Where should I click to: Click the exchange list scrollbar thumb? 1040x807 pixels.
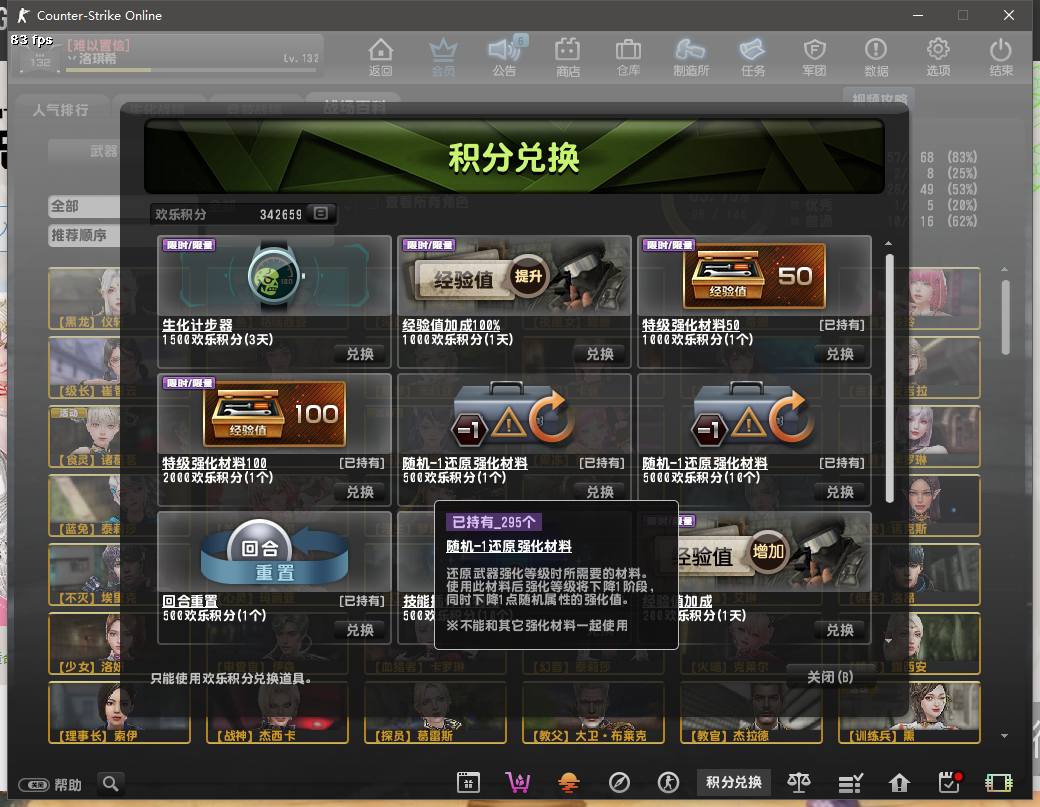pyautogui.click(x=889, y=378)
